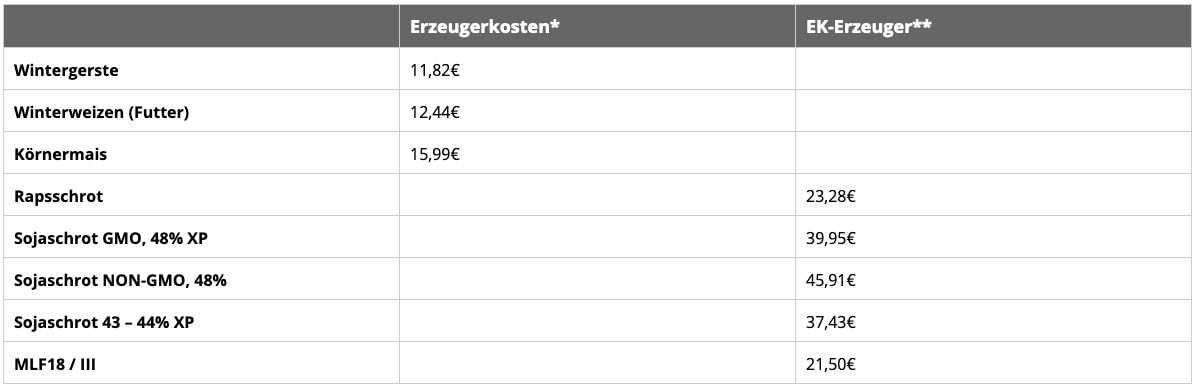
Task: Click the Erzeugerkosten* column header
Action: tap(487, 26)
